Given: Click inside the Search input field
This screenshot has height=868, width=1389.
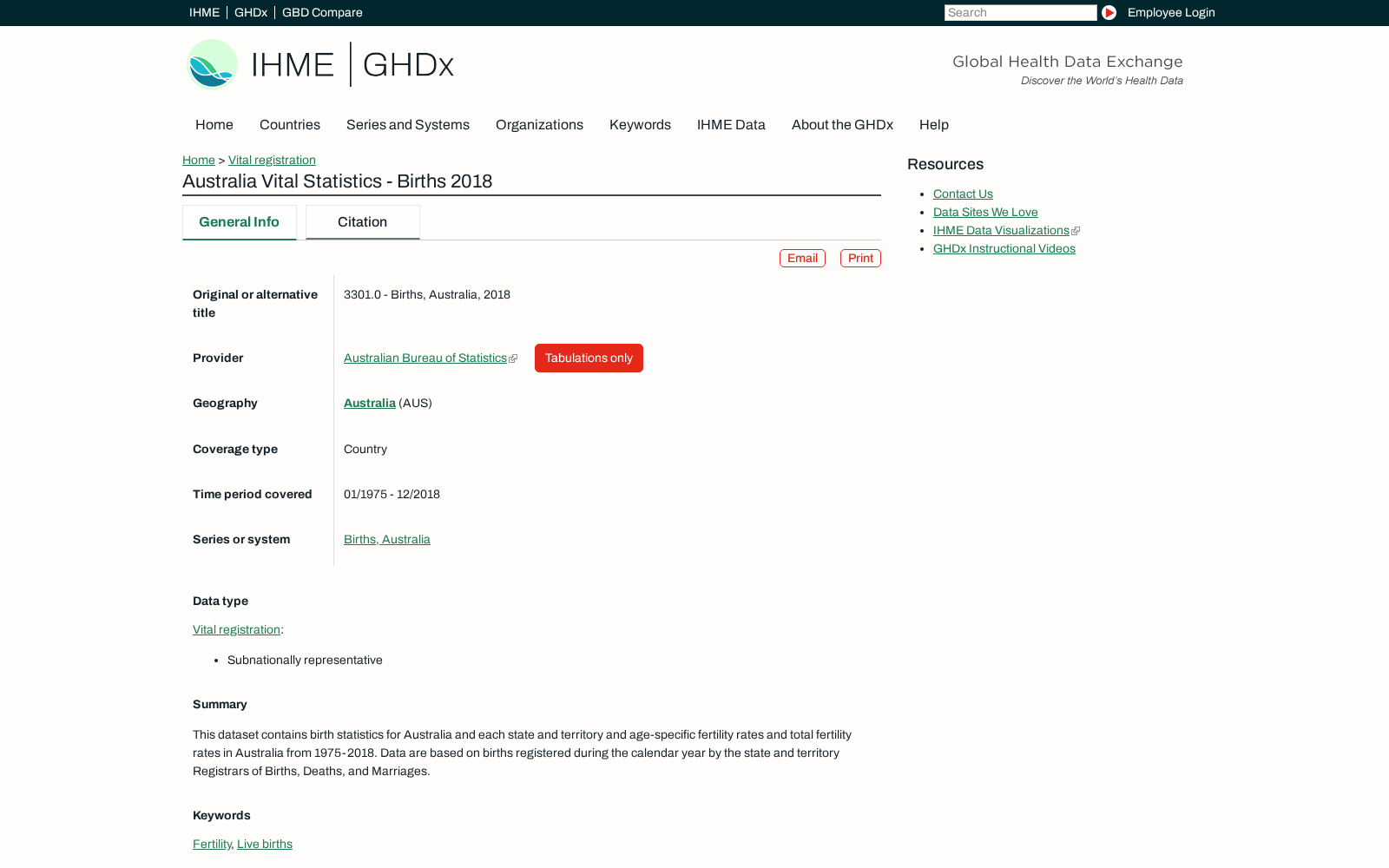Looking at the screenshot, I should pyautogui.click(x=1021, y=12).
